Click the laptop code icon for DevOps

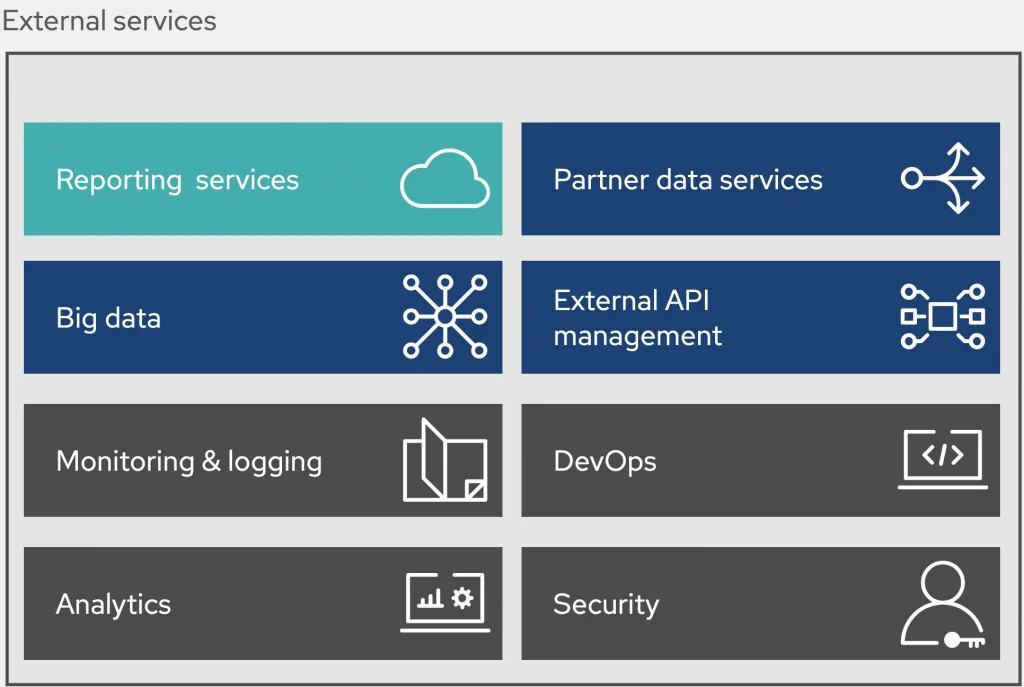(x=943, y=460)
